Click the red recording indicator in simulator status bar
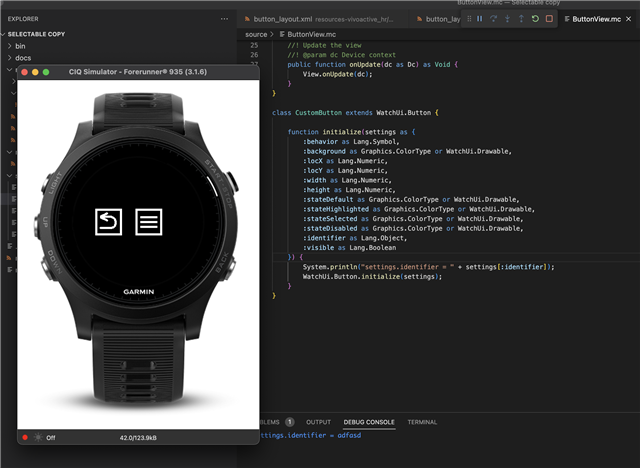Screen dimensions: 640x468 (x=25, y=437)
